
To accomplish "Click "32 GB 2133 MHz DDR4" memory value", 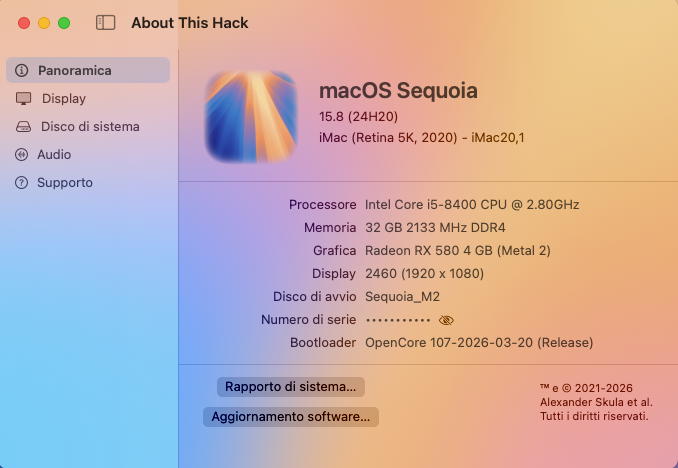I will (x=435, y=228).
